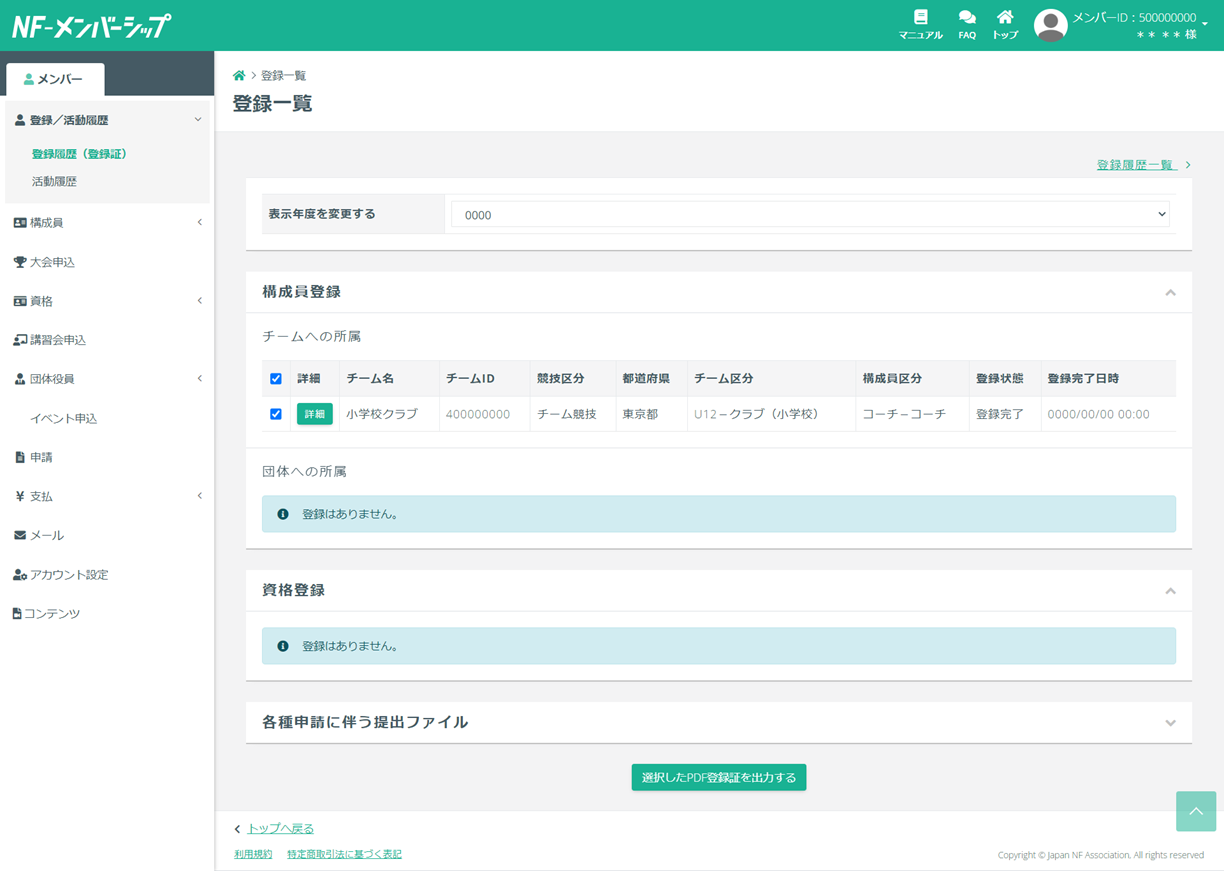Click 選択したPDF登録証を出力する button
The image size is (1224, 871).
[x=719, y=777]
